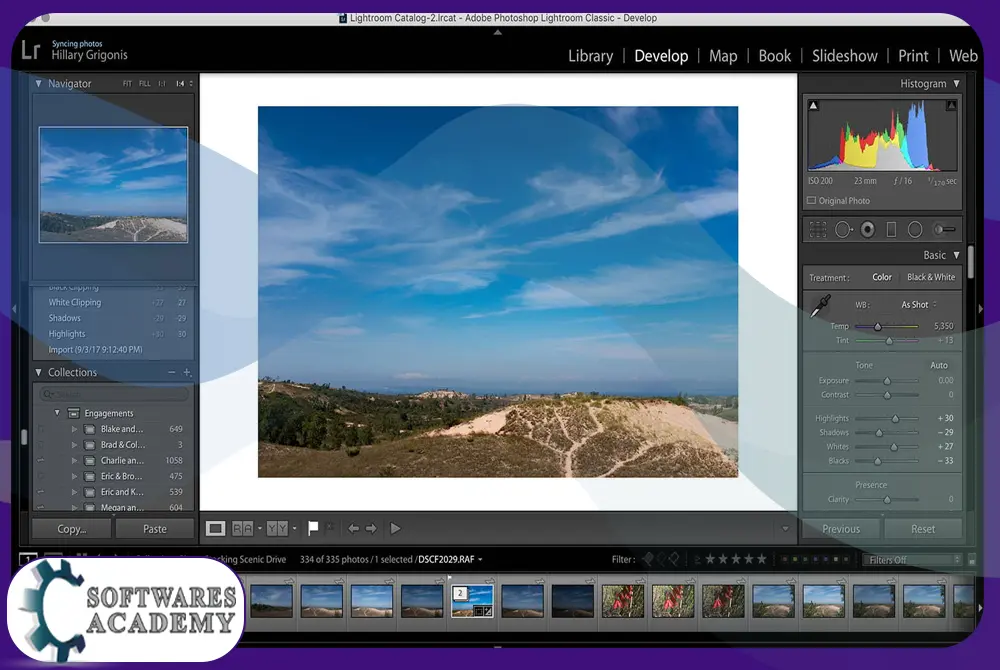Collapse the Collections panel
Viewport: 1000px width, 670px height.
(38, 372)
